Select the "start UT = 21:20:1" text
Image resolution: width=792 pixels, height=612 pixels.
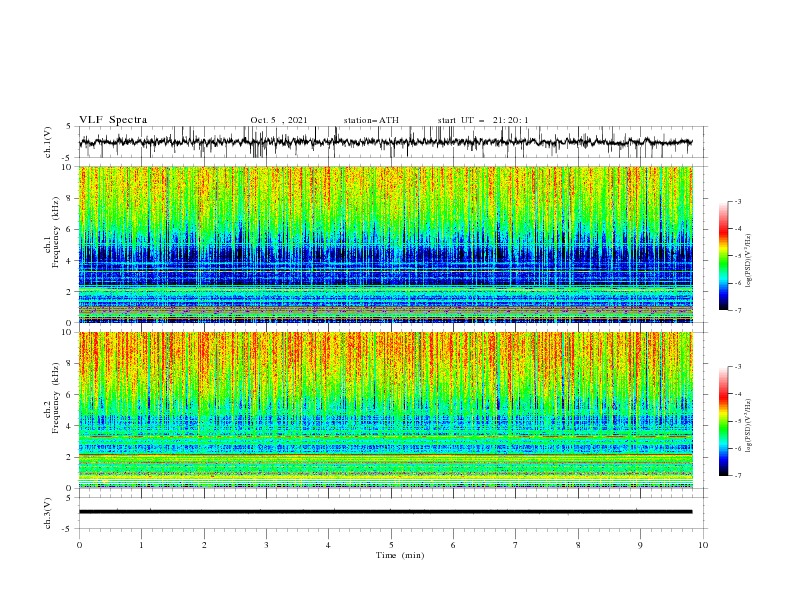coord(483,120)
